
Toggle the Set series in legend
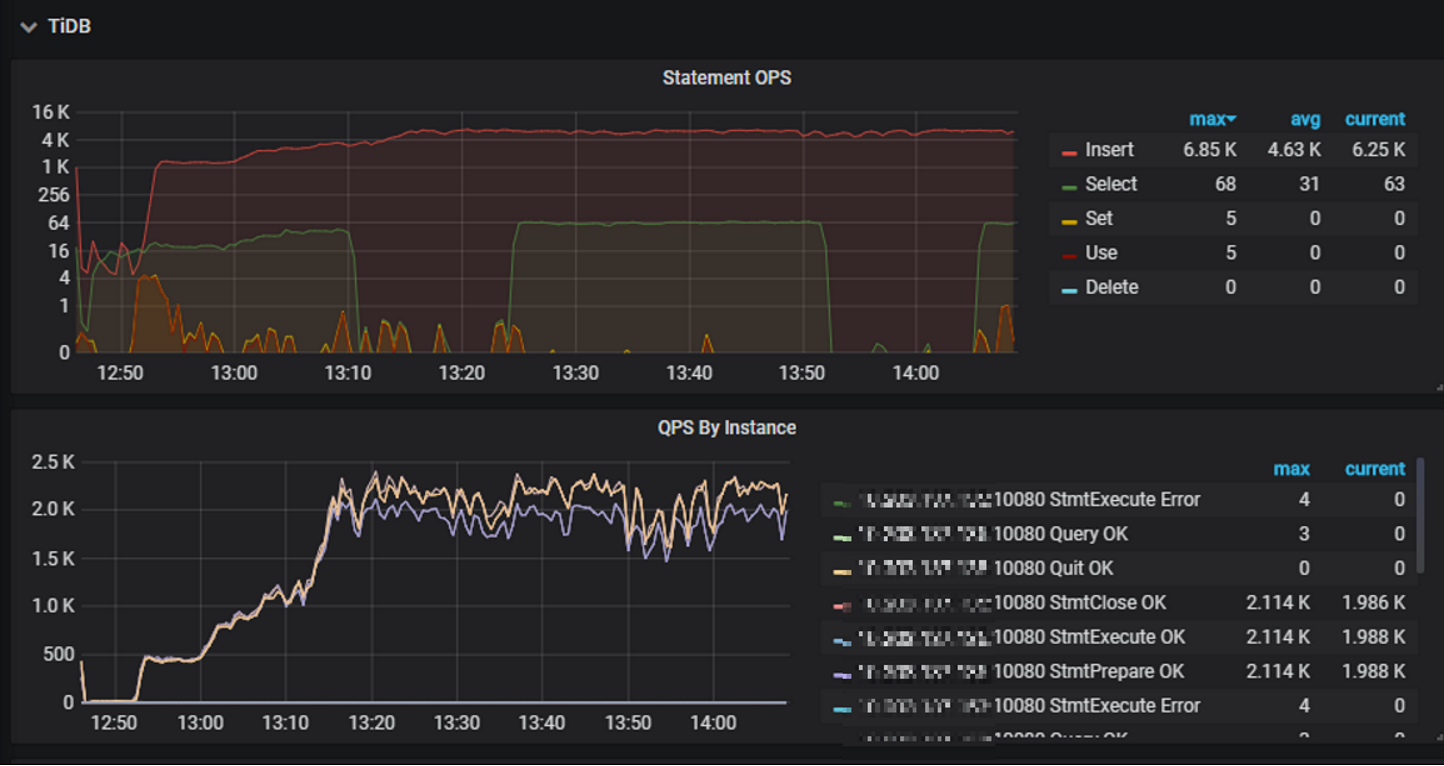[x=1098, y=218]
